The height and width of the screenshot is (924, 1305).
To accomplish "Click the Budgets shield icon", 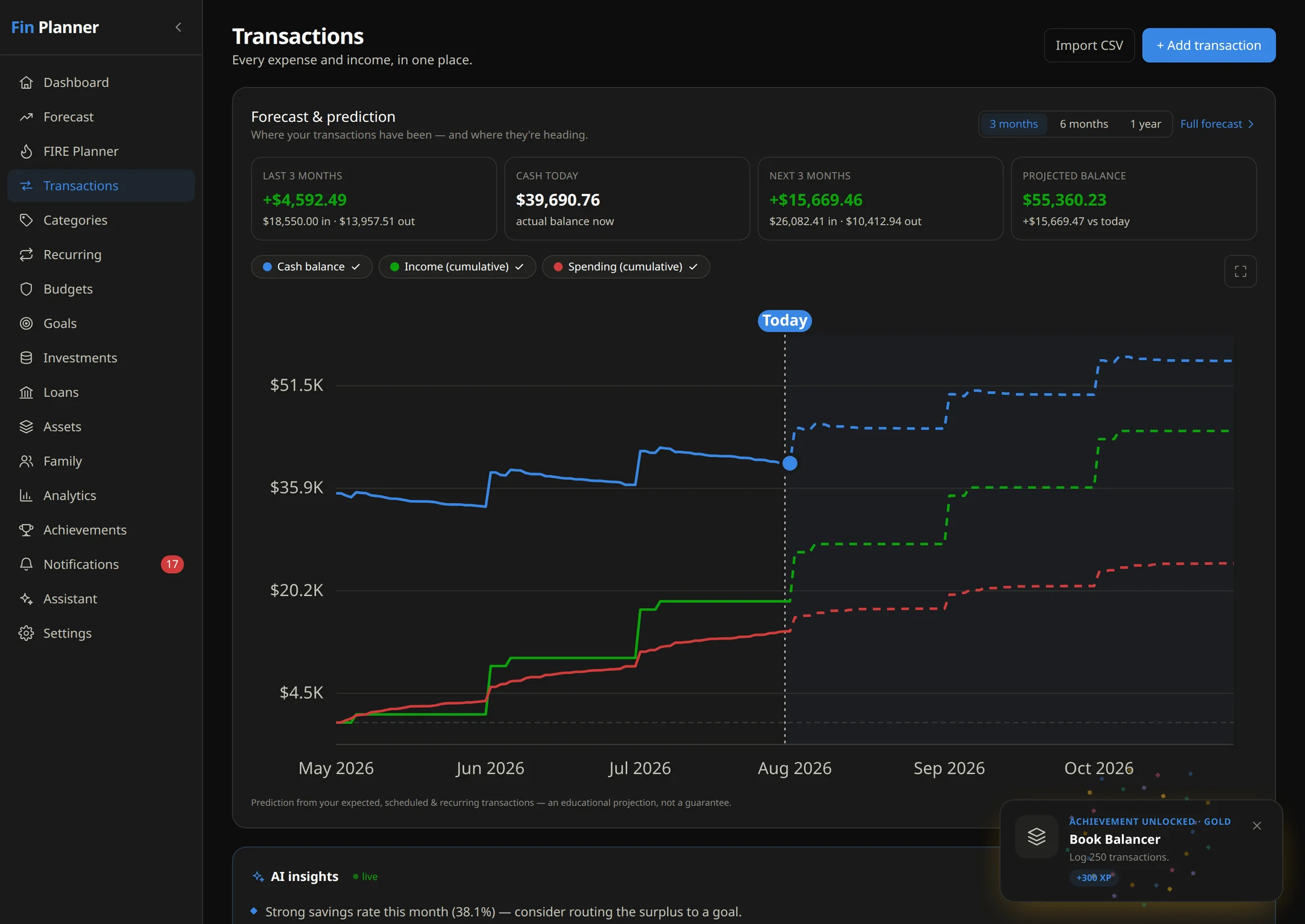I will (x=26, y=289).
